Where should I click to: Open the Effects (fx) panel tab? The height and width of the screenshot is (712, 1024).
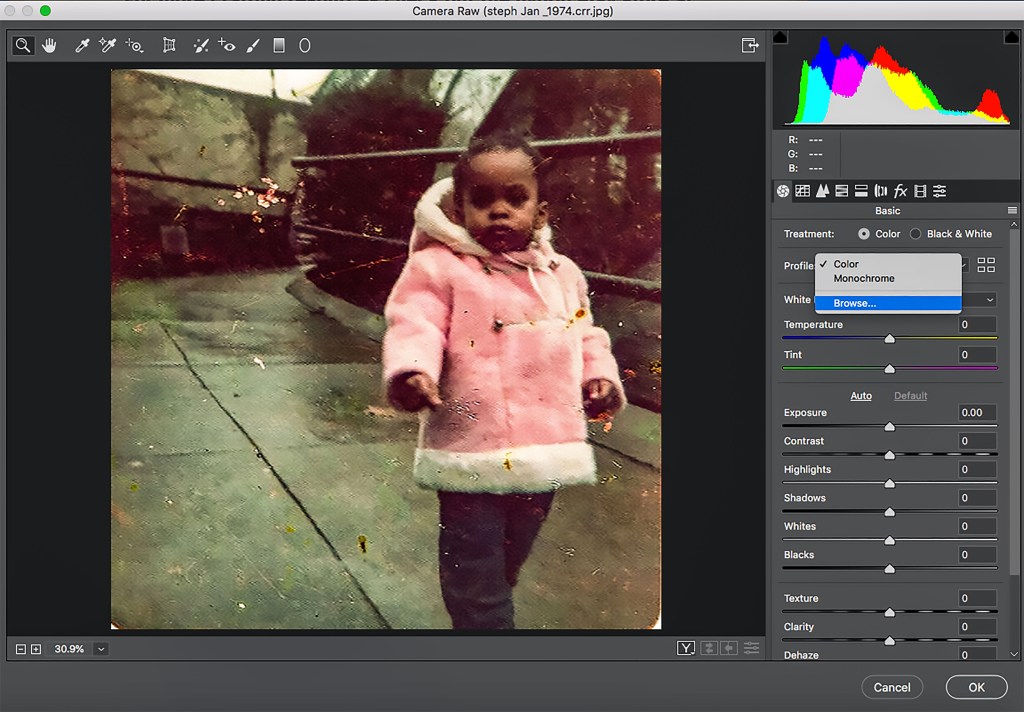(x=900, y=191)
